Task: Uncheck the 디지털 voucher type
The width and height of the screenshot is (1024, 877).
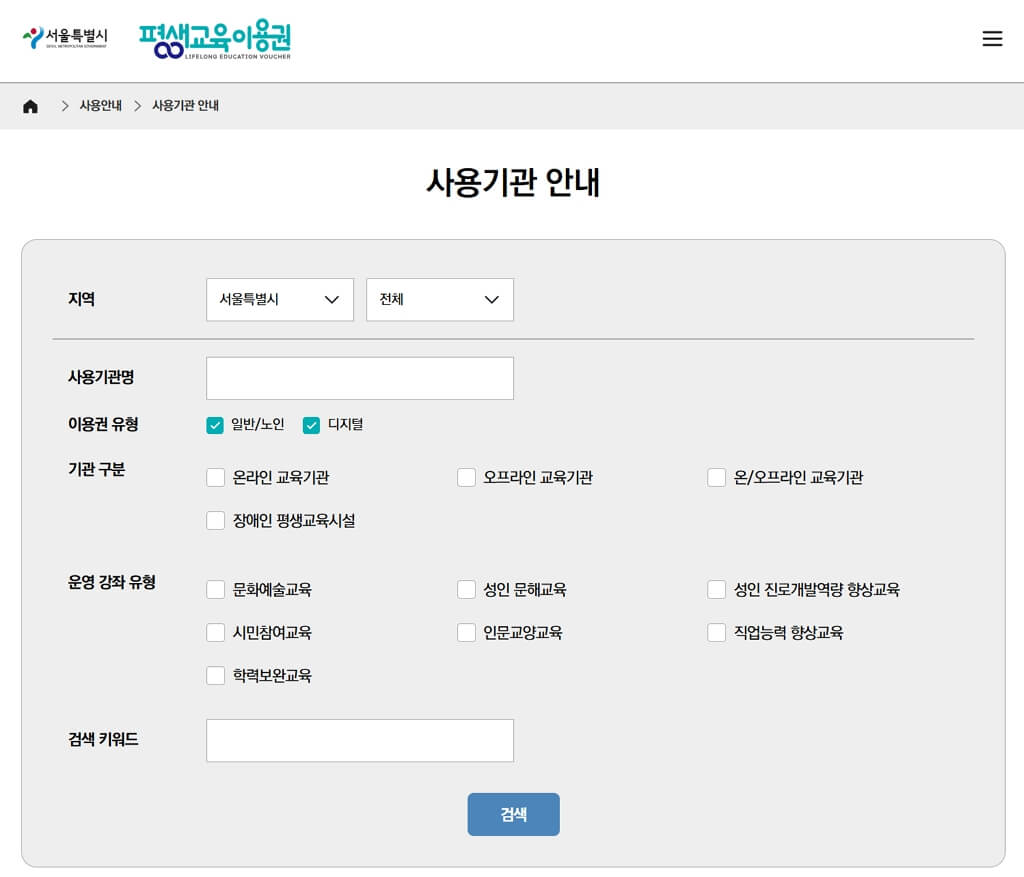Action: click(x=311, y=425)
